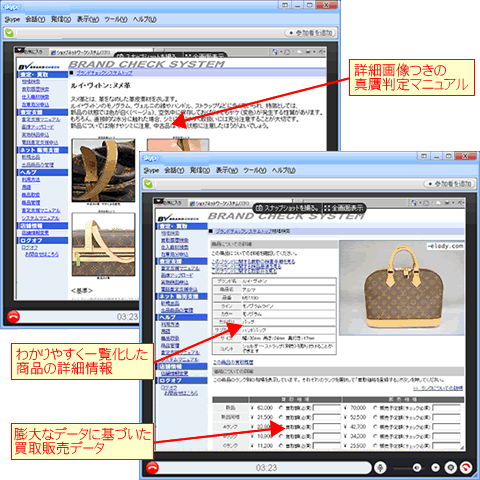
Task: Click the sell price input field beside ¥25,500
Action: pyautogui.click(x=446, y=446)
